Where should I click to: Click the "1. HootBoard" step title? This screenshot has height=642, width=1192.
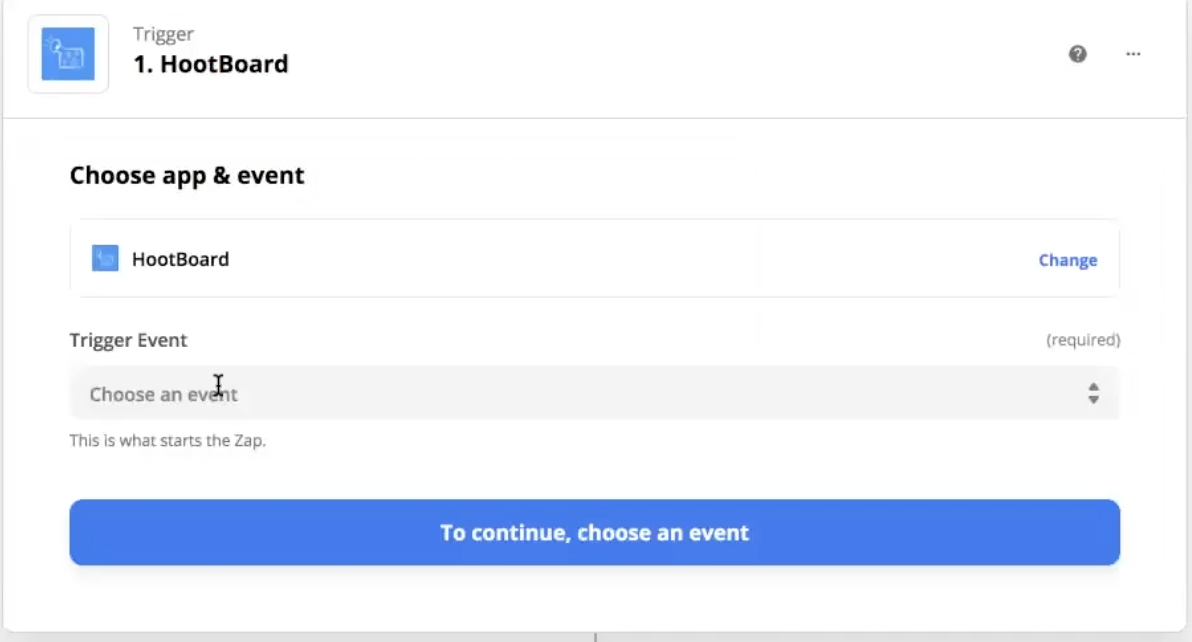211,64
